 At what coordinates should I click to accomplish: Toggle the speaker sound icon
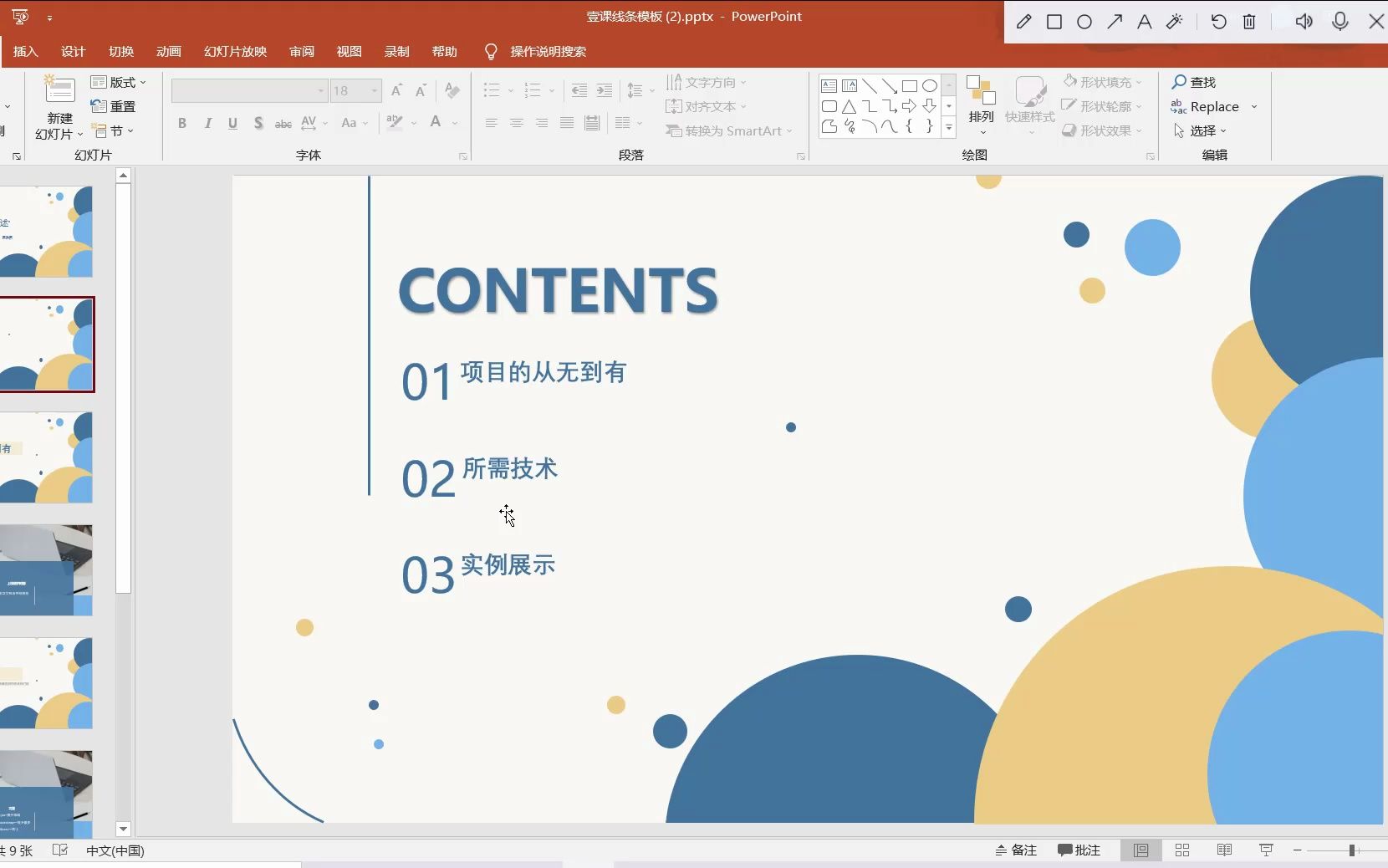click(x=1304, y=22)
